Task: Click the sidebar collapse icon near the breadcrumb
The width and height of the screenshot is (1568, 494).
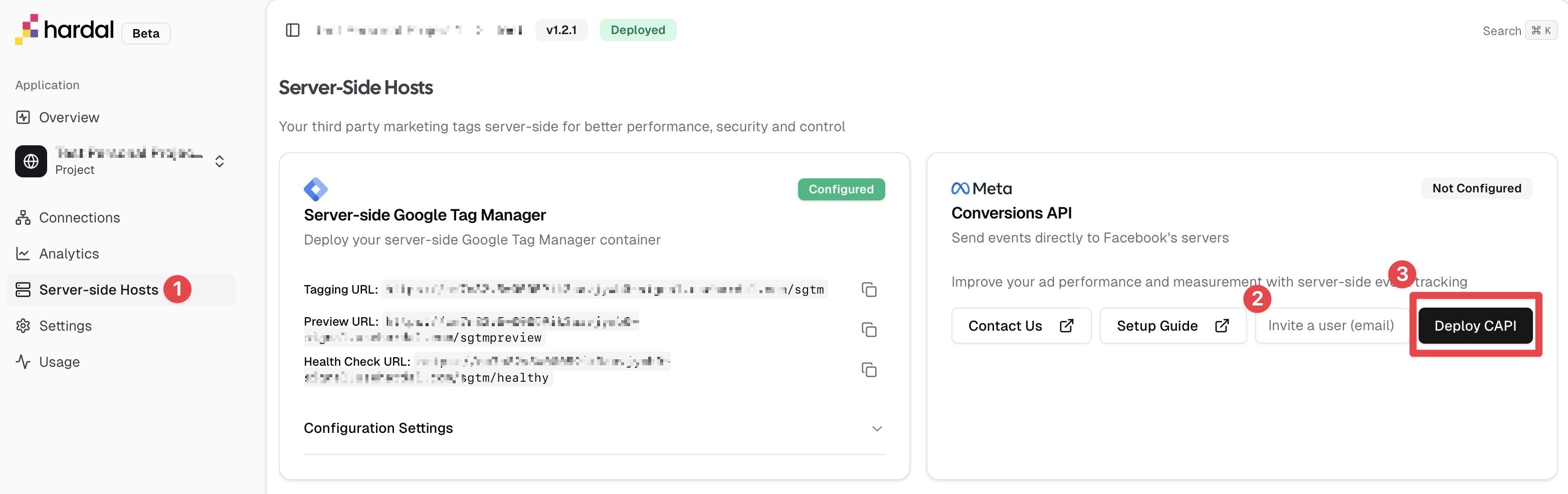Action: [292, 29]
